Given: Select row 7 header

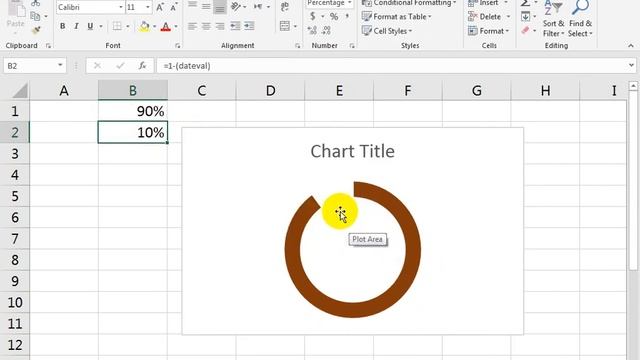Looking at the screenshot, I should click(x=15, y=238).
